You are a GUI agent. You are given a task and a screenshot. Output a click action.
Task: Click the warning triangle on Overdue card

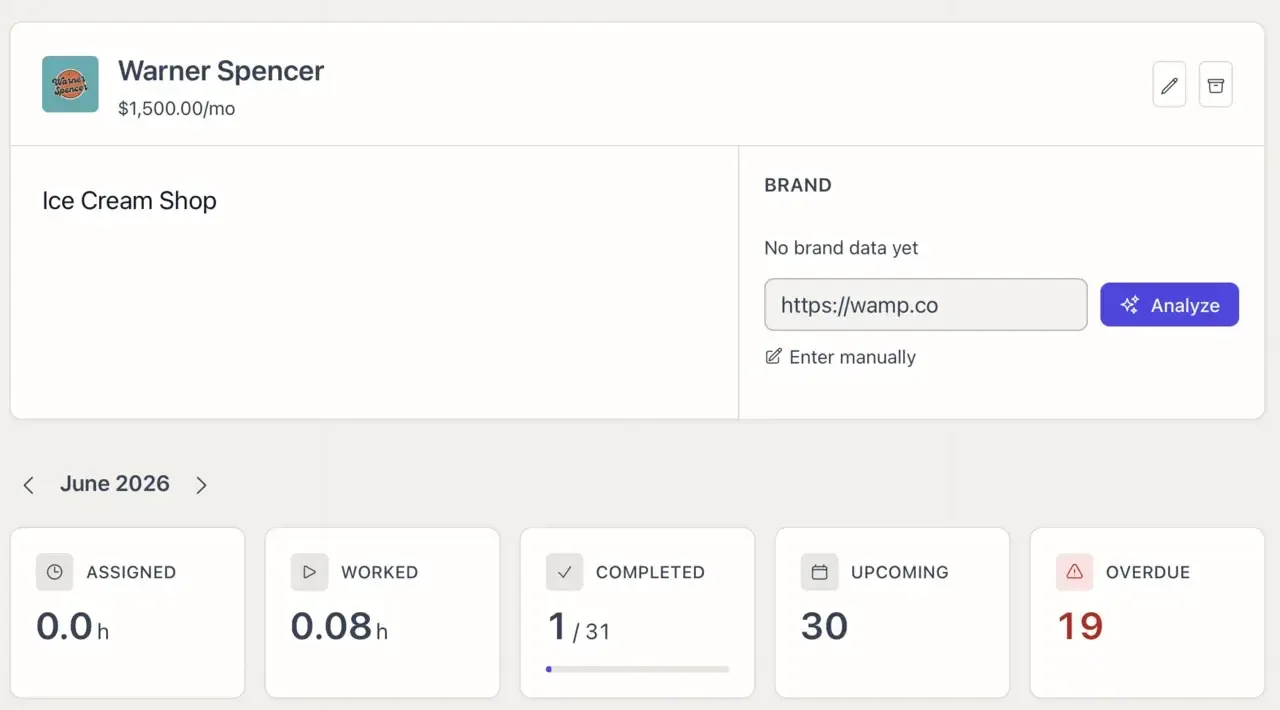coord(1075,572)
